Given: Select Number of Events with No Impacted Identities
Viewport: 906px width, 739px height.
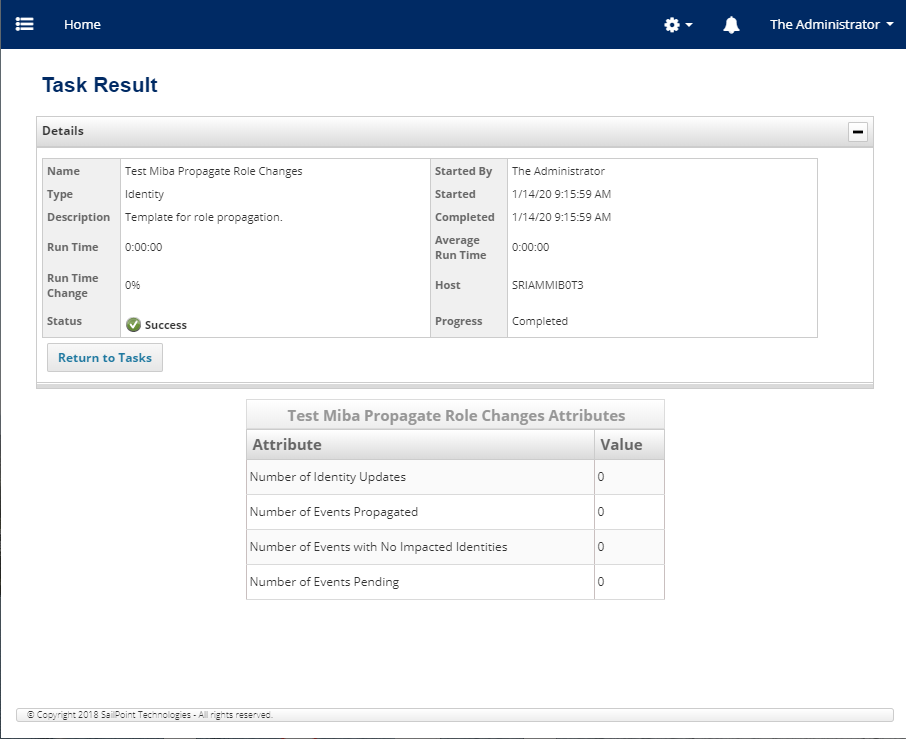Looking at the screenshot, I should [378, 547].
